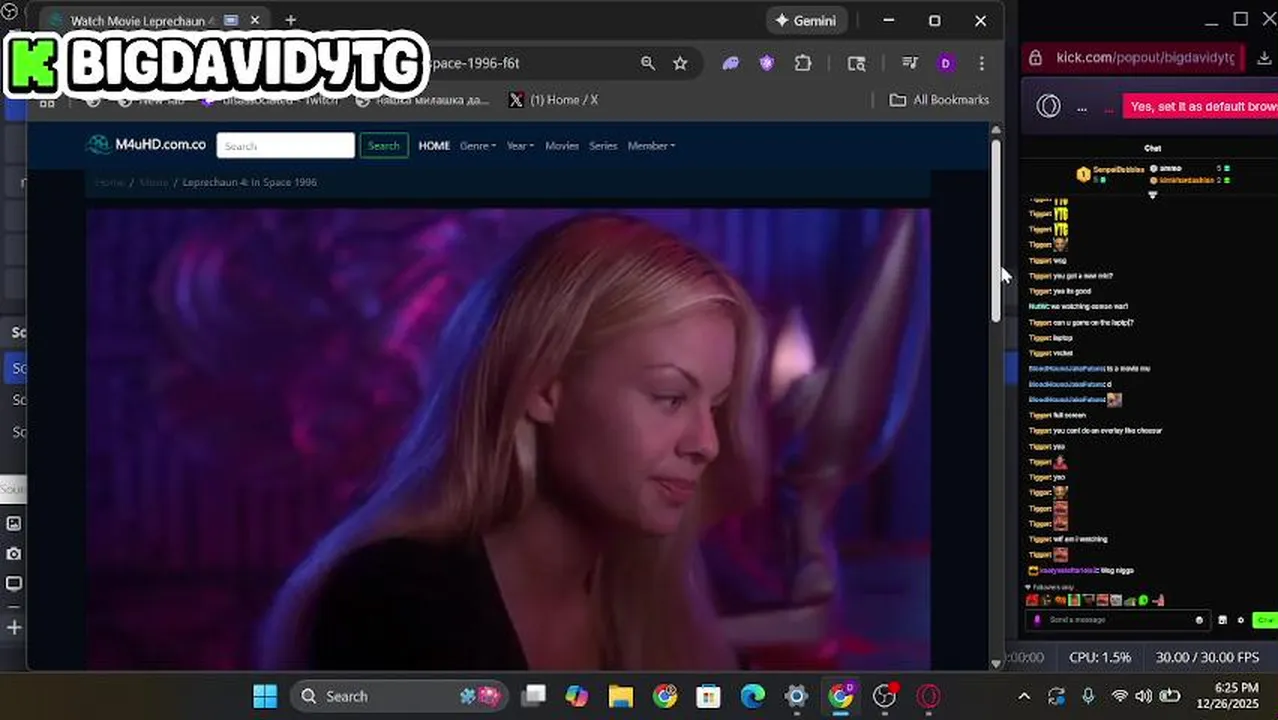Image resolution: width=1278 pixels, height=720 pixels.
Task: Open Task View from the taskbar
Action: click(534, 696)
